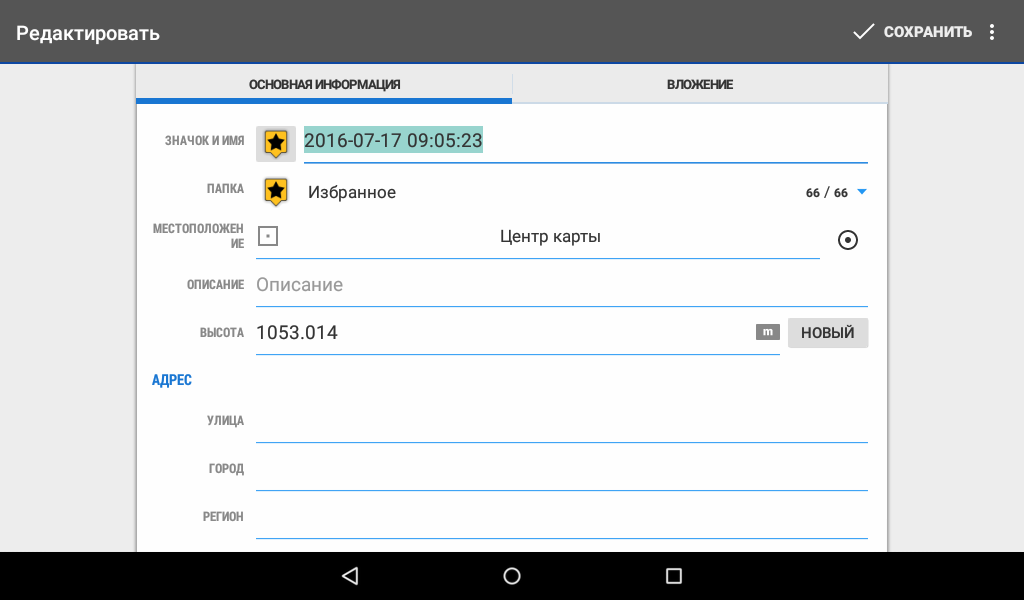Open the three-dot overflow menu
The width and height of the screenshot is (1024, 600).
coord(992,32)
